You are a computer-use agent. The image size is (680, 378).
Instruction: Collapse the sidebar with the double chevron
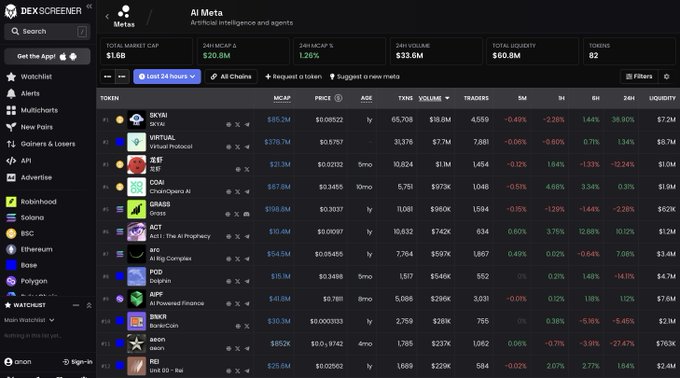point(89,6)
